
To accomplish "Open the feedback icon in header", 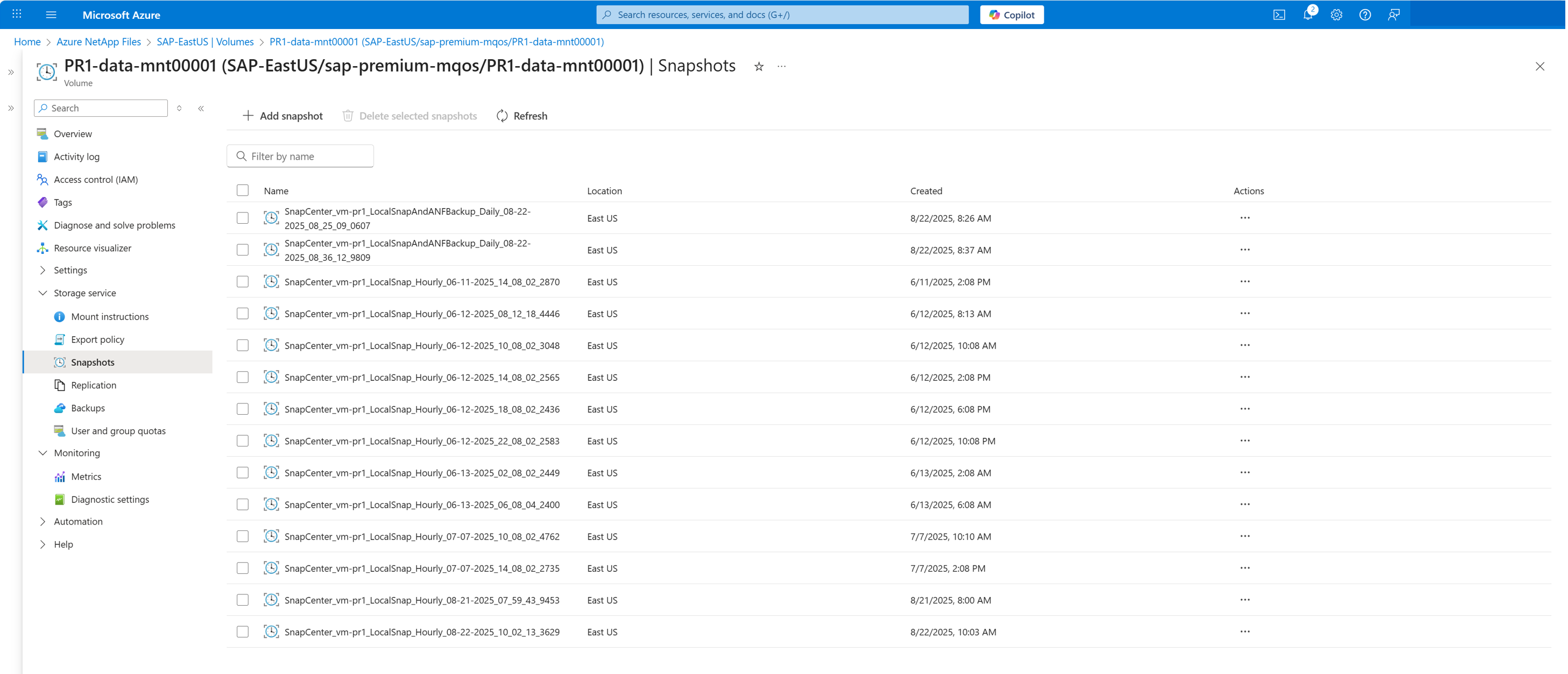I will coord(1393,15).
